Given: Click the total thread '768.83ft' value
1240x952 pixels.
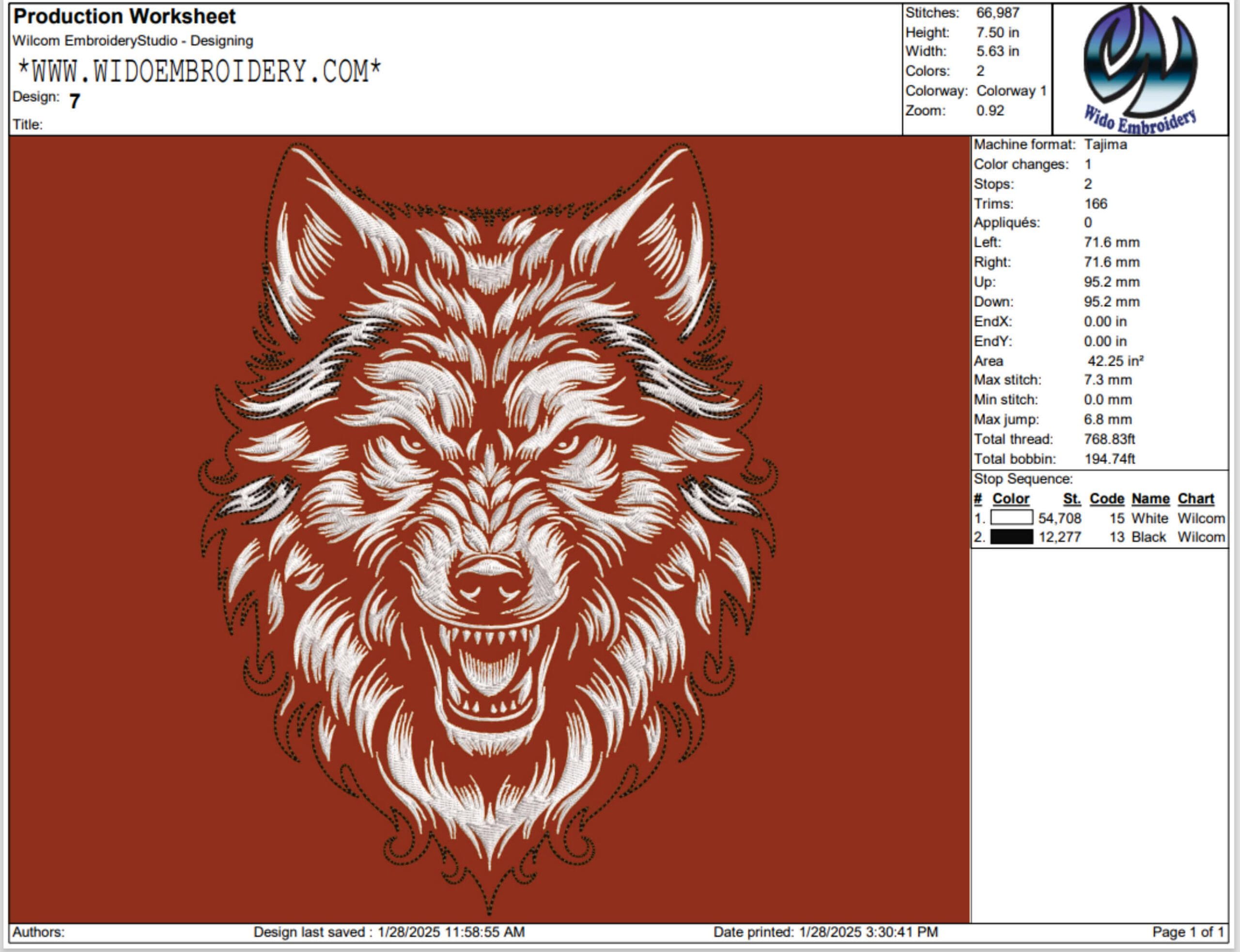Looking at the screenshot, I should 1109,439.
